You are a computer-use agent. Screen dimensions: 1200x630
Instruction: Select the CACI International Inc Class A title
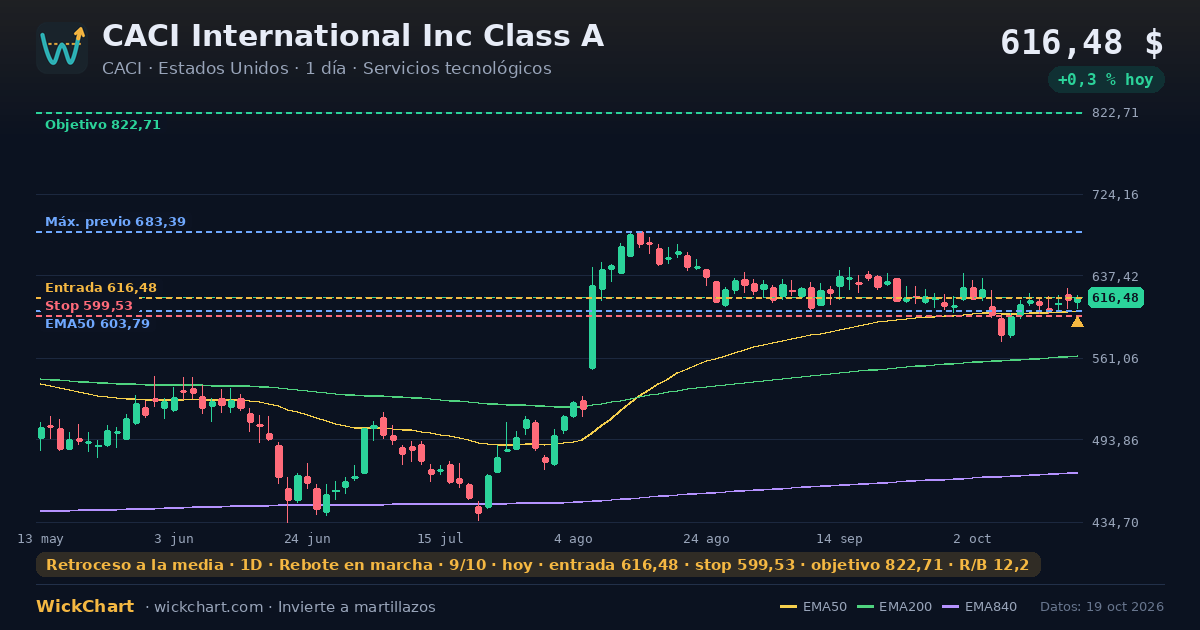[353, 36]
